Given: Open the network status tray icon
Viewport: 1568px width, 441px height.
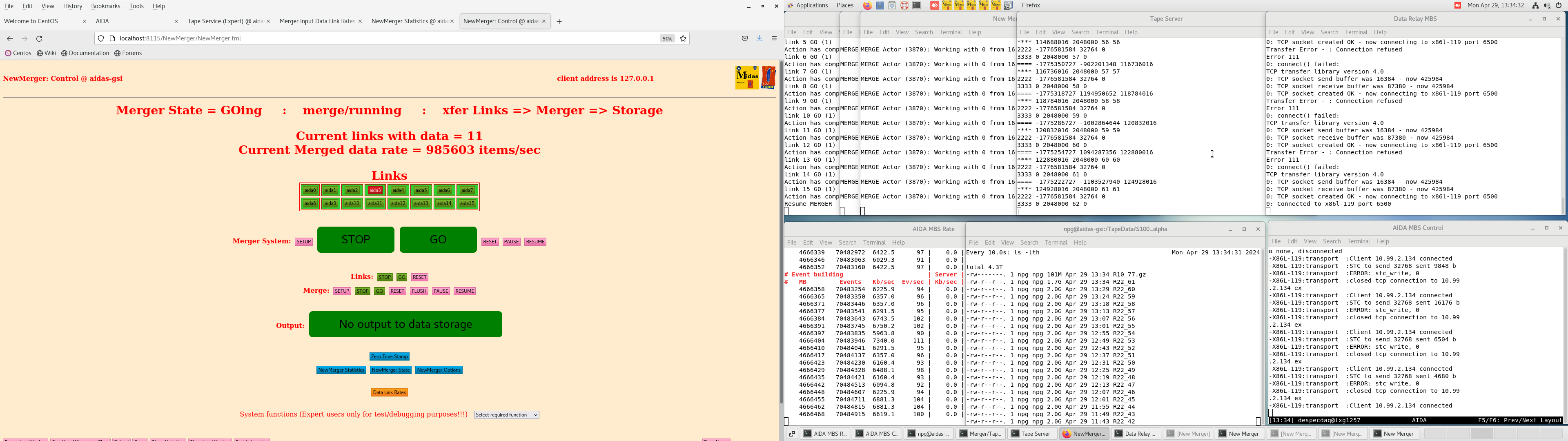Looking at the screenshot, I should [x=1536, y=5].
